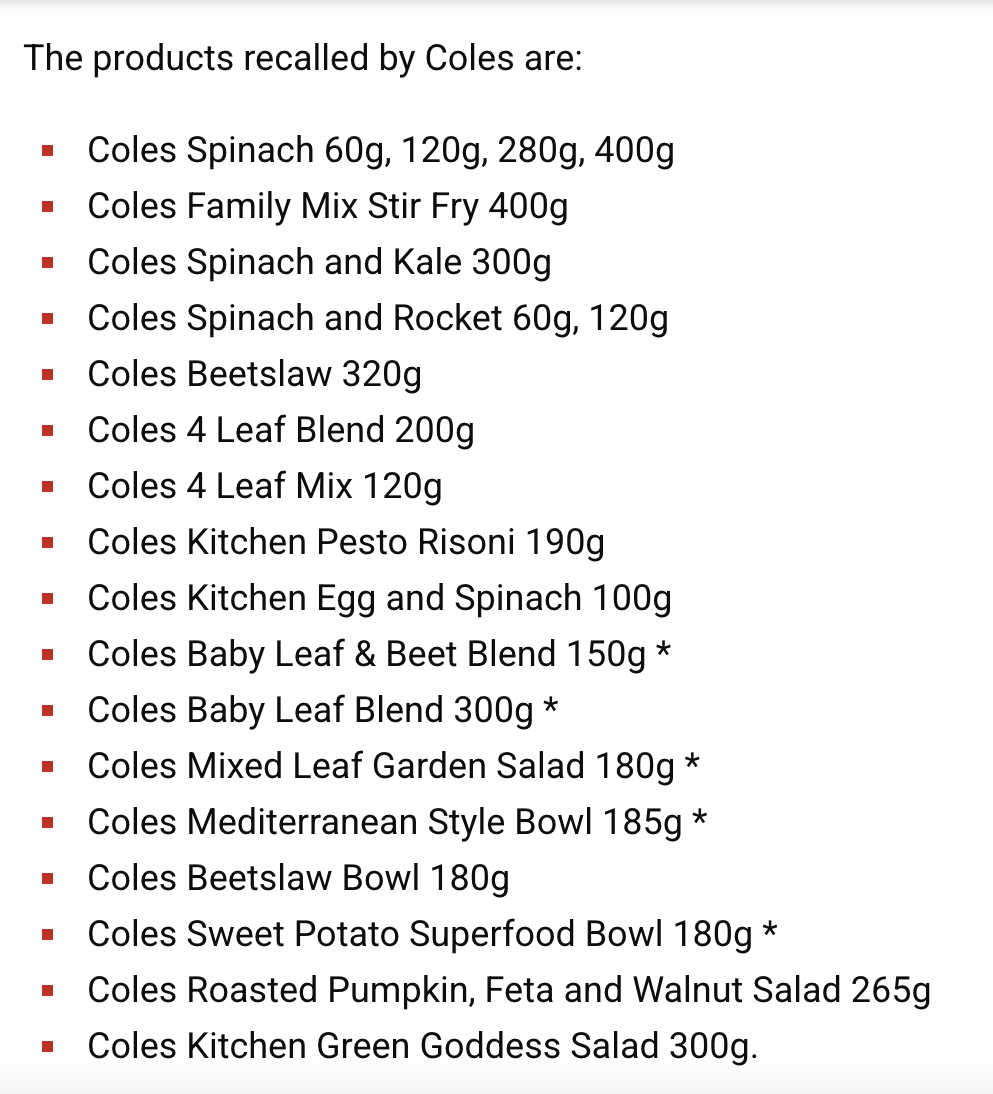Click Coles Mixed Leaf Garden Salad 180g
The image size is (993, 1094).
click(381, 766)
